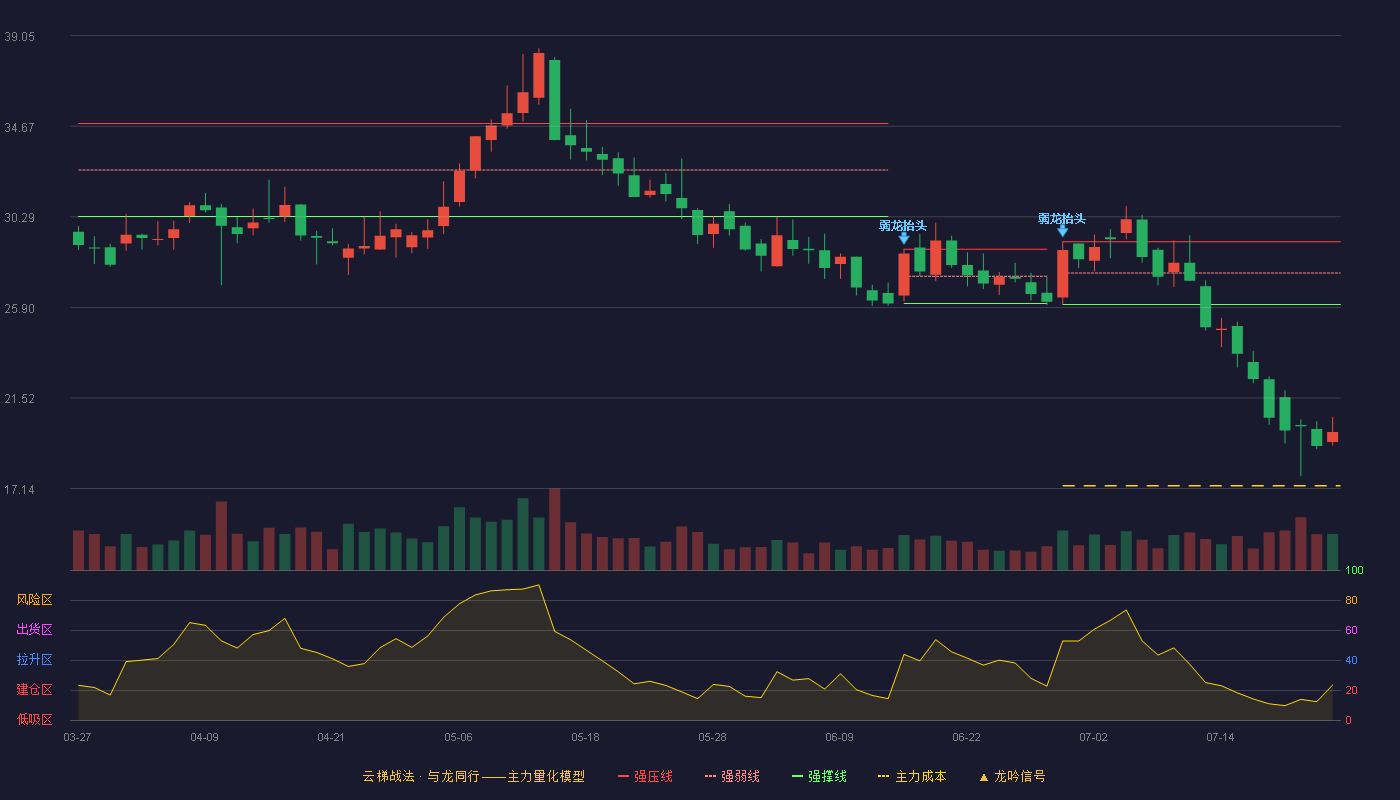Click the 34.67 price axis label

coord(19,127)
